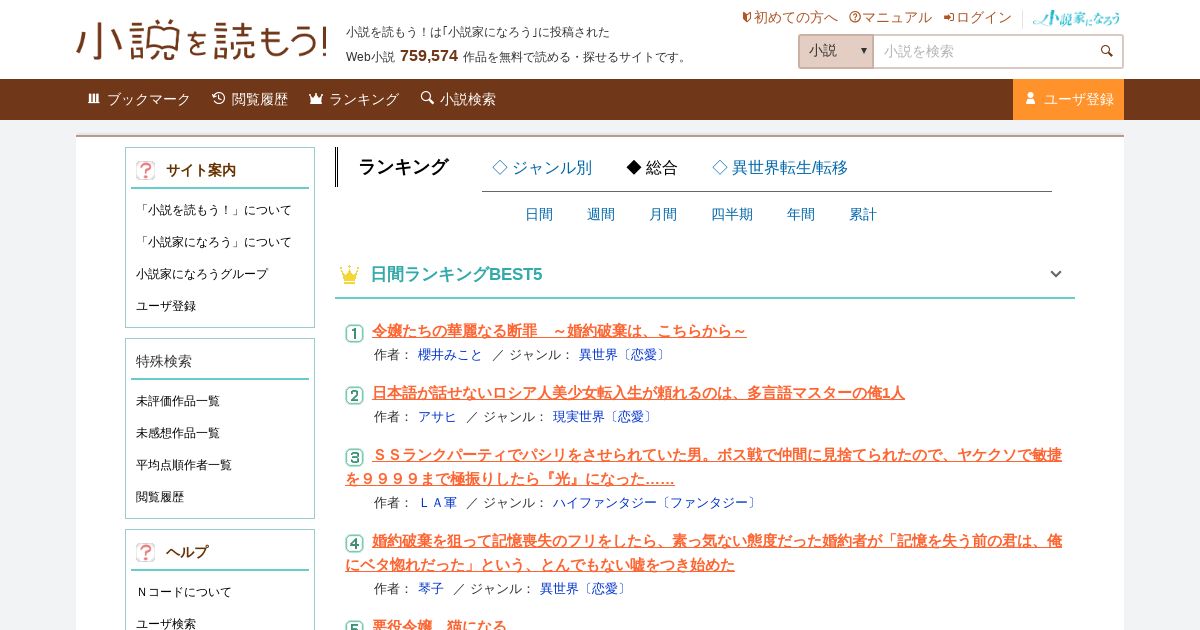Screen dimensions: 1200x630
Task: Focus the 小説を検索 search field
Action: click(x=985, y=51)
